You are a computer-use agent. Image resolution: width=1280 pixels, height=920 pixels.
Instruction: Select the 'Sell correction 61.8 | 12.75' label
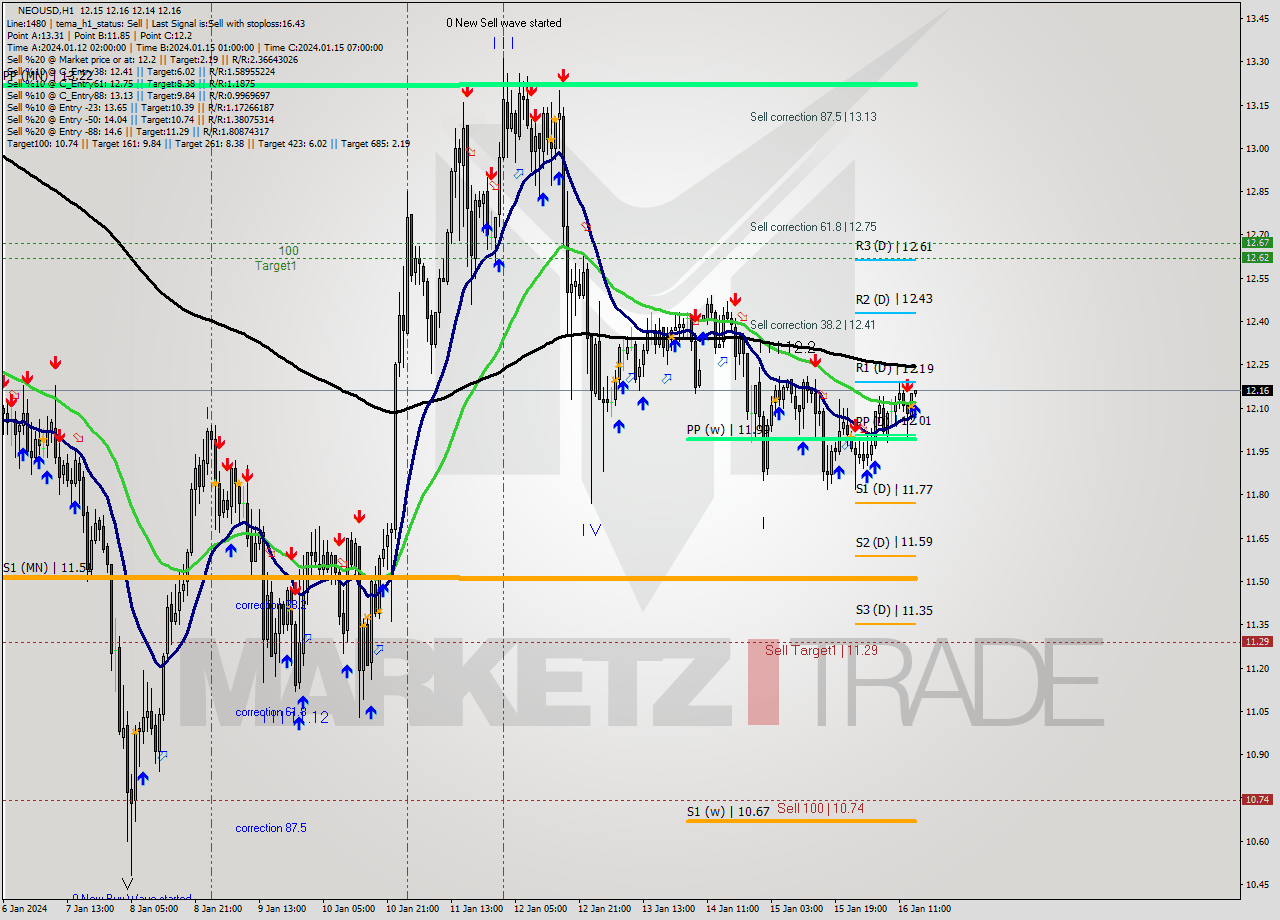click(813, 227)
